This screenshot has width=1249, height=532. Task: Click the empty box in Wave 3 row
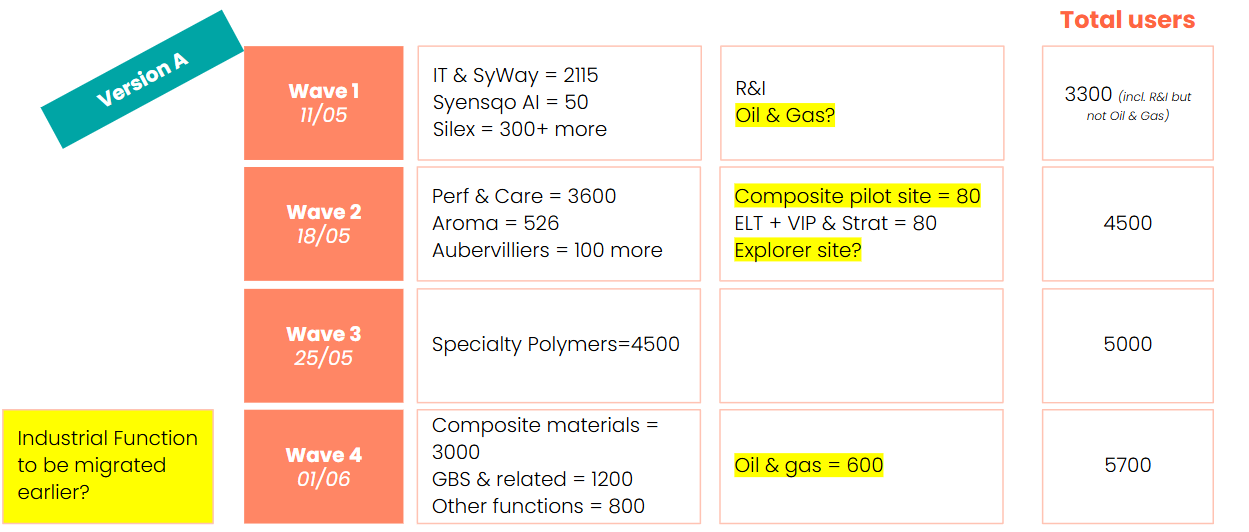861,345
